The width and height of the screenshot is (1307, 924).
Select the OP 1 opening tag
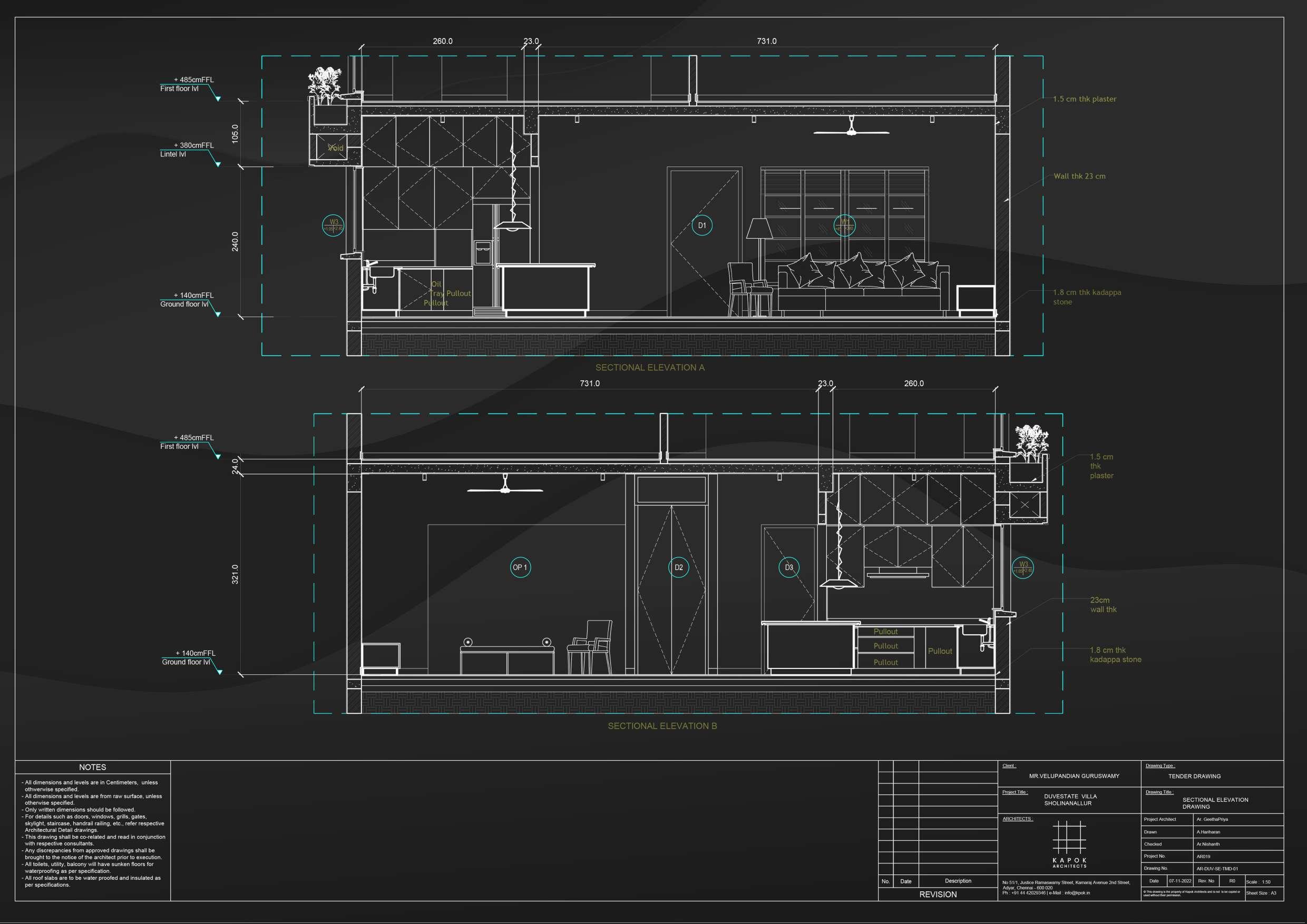520,567
